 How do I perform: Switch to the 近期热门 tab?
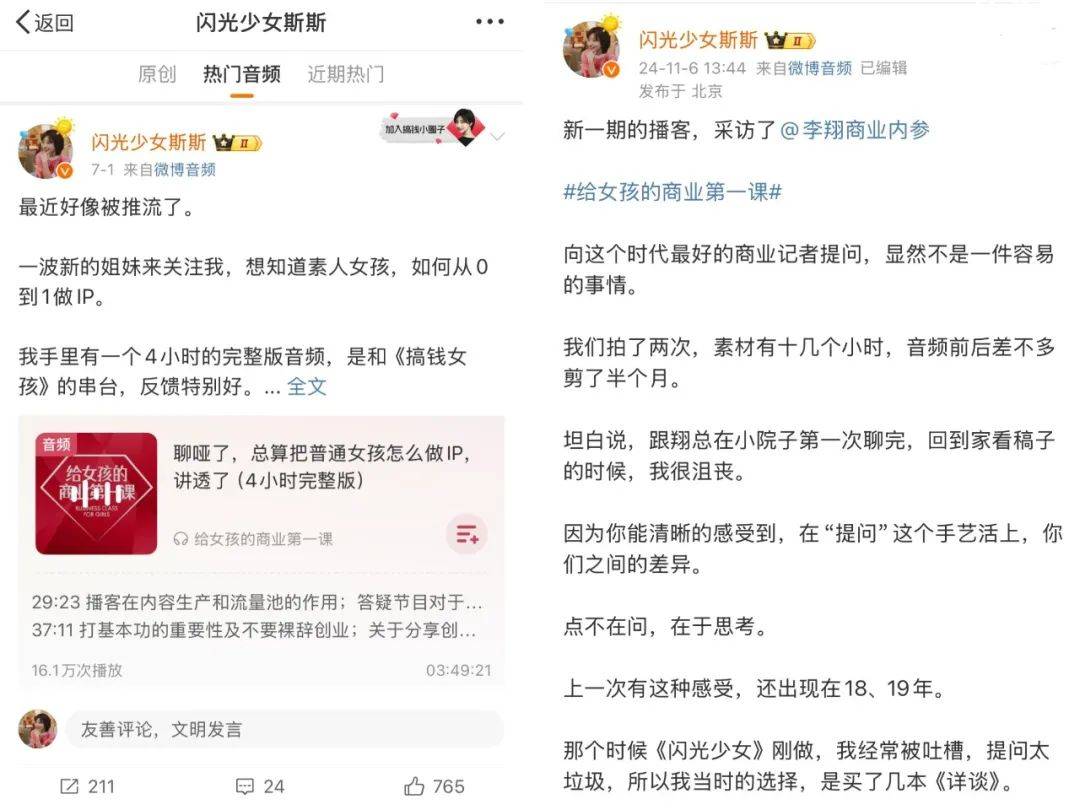point(346,74)
